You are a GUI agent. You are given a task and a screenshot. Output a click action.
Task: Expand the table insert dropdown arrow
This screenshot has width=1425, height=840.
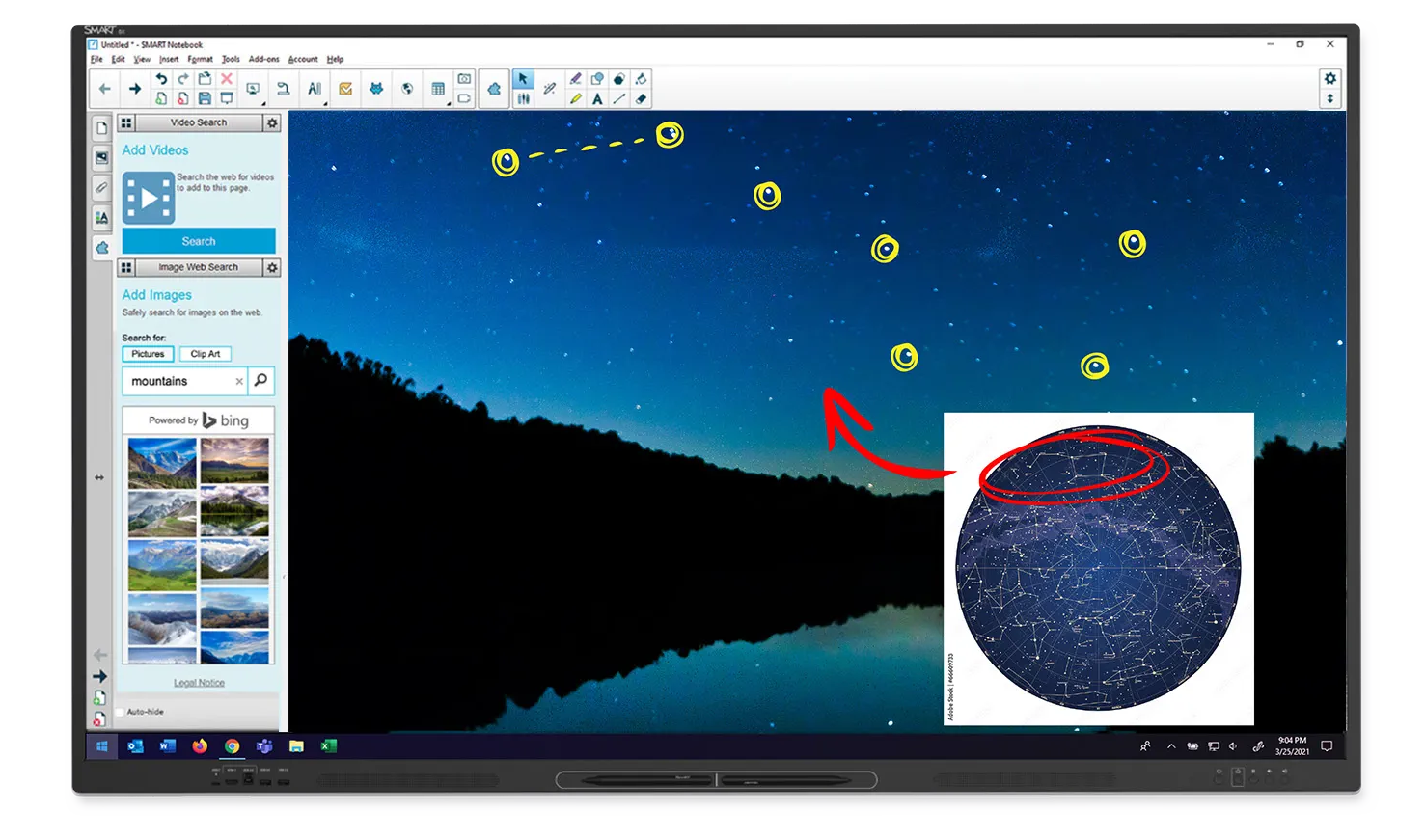(450, 104)
